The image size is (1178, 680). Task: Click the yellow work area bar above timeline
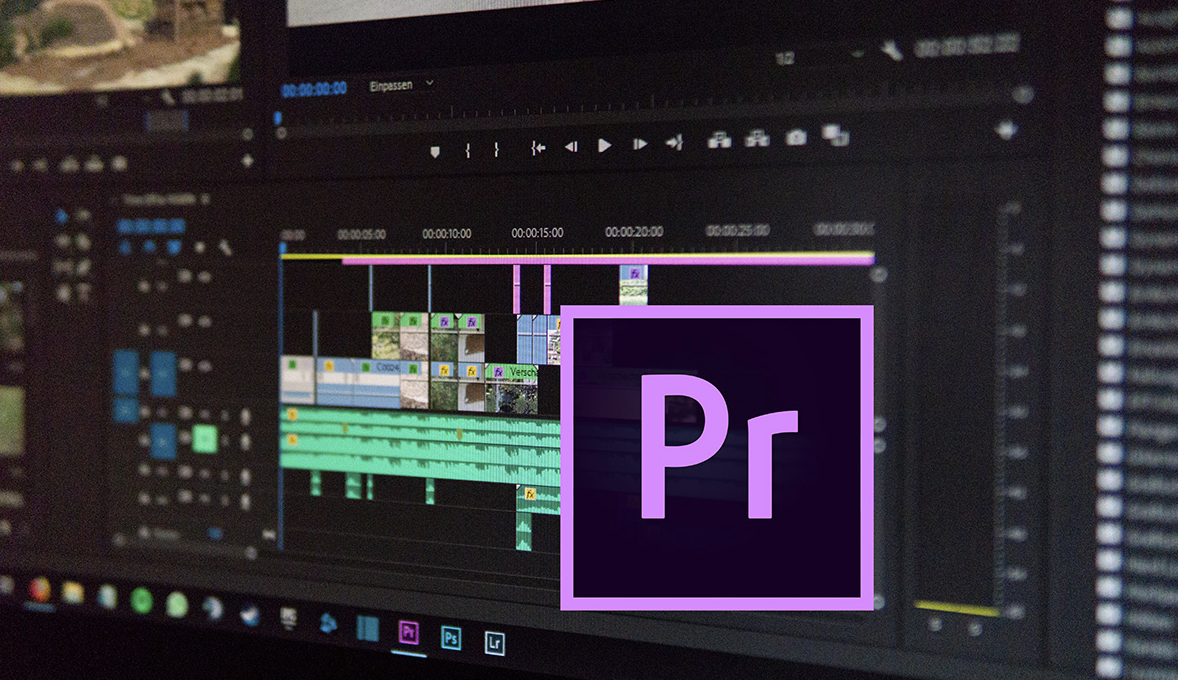(577, 255)
